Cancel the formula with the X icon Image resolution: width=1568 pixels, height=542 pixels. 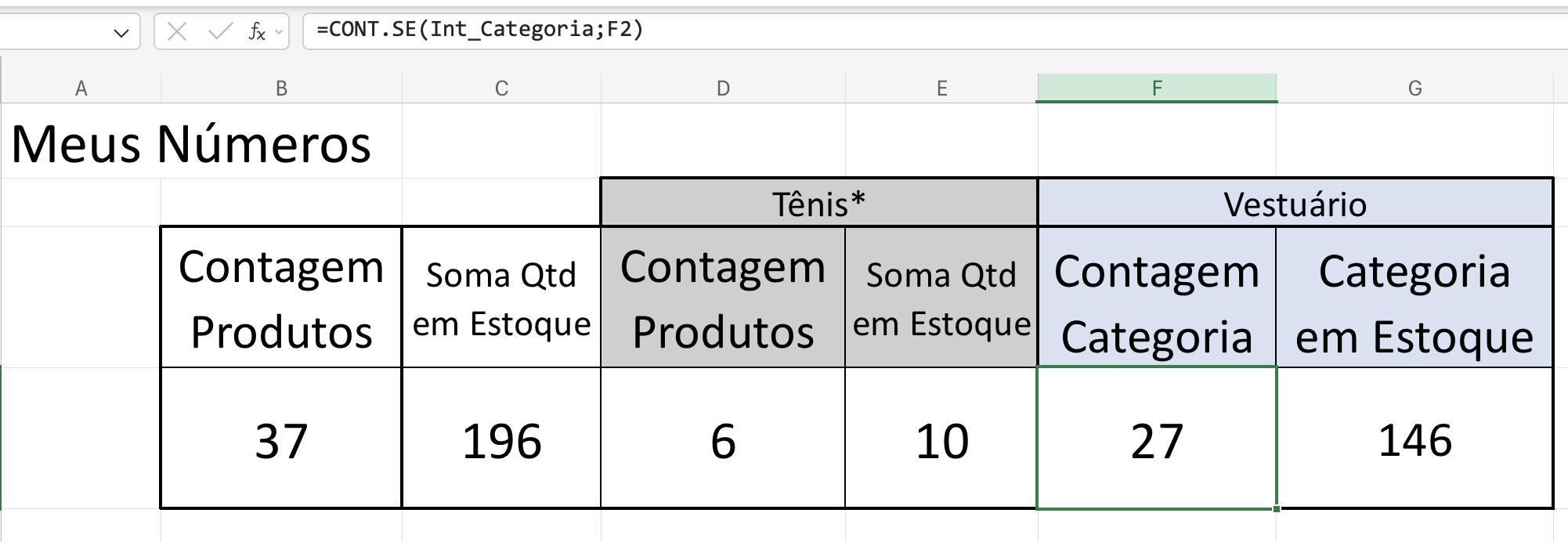[x=179, y=33]
